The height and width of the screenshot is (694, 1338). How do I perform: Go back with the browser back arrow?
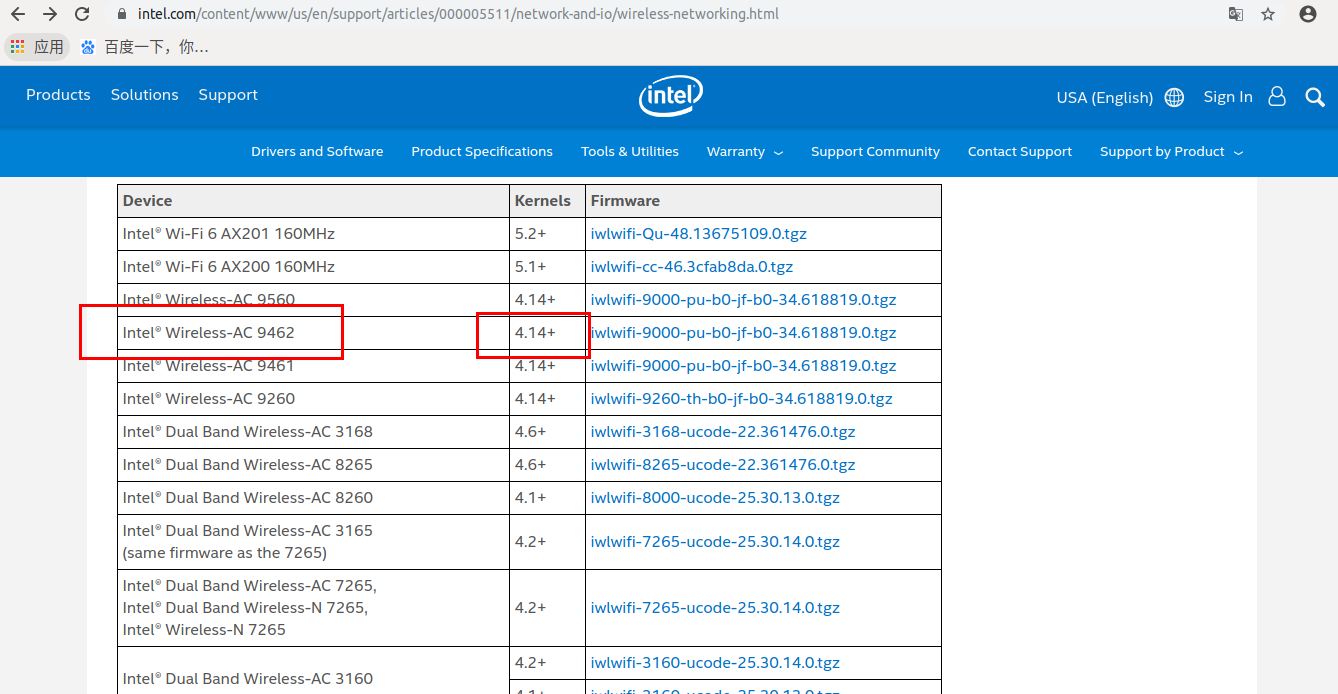[x=17, y=14]
